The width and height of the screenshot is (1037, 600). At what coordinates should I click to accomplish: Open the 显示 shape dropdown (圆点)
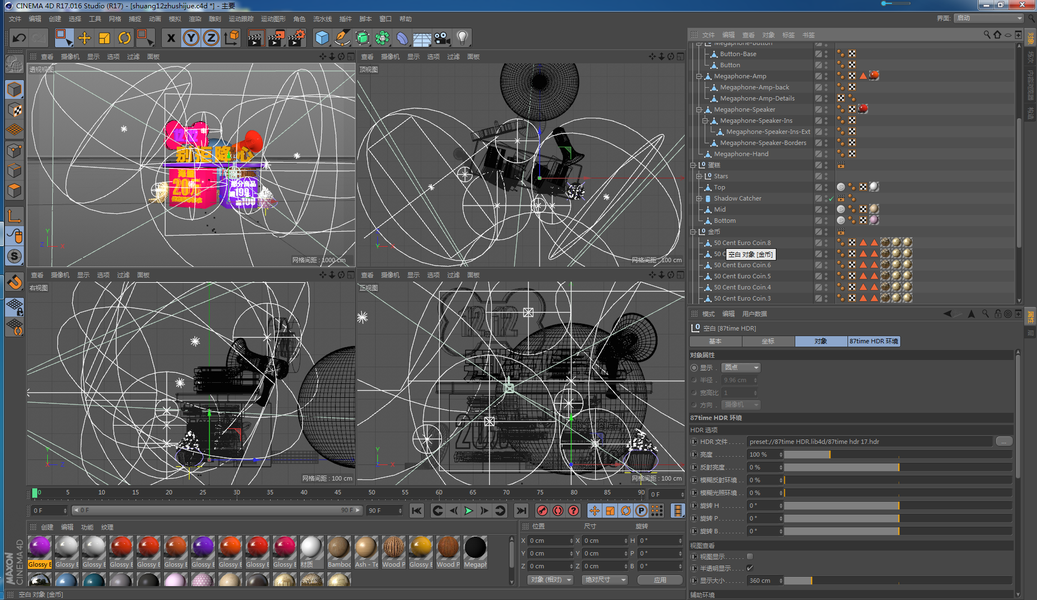(x=741, y=367)
